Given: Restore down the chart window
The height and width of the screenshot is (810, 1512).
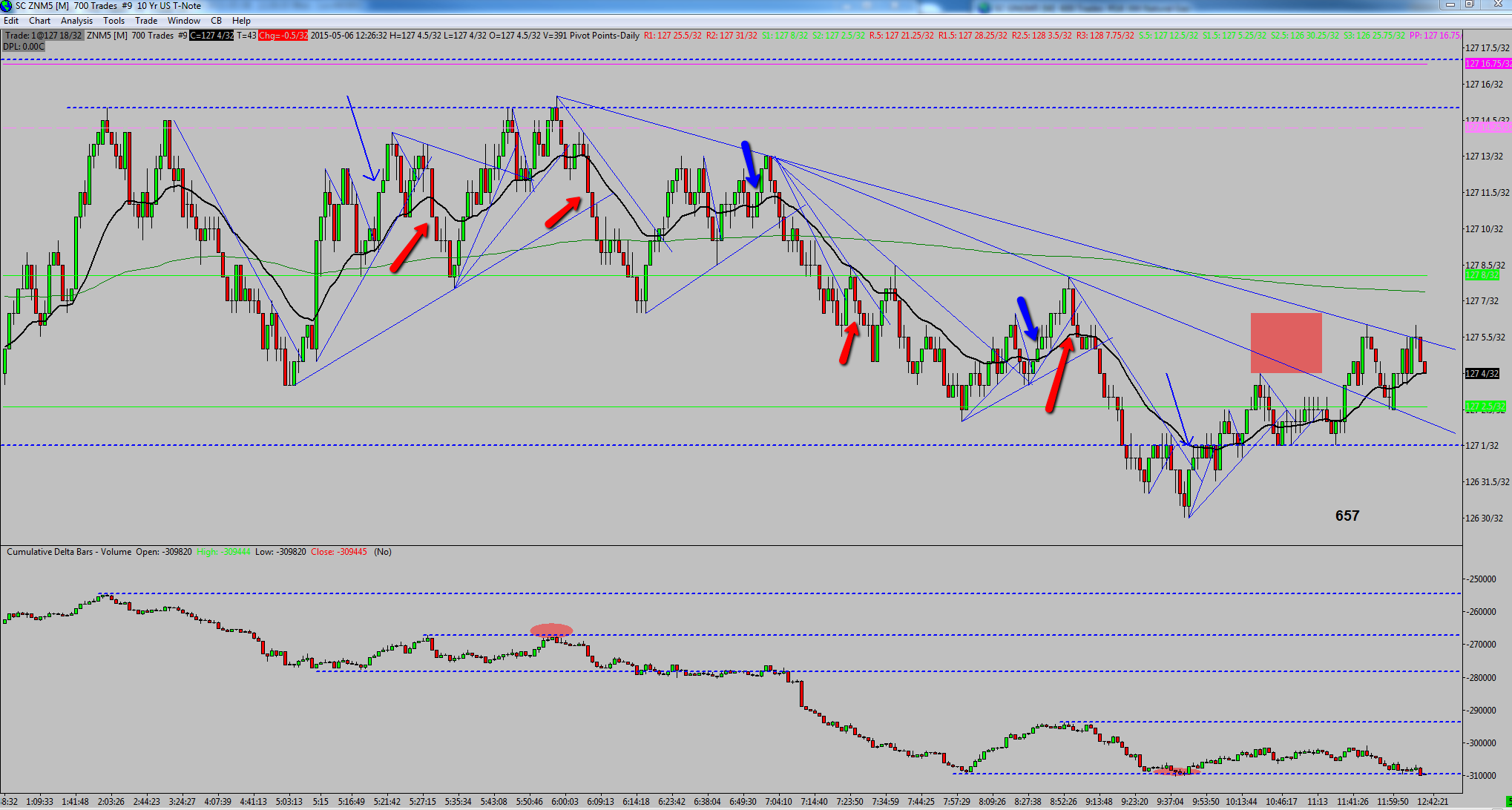Looking at the screenshot, I should coord(1469,5).
